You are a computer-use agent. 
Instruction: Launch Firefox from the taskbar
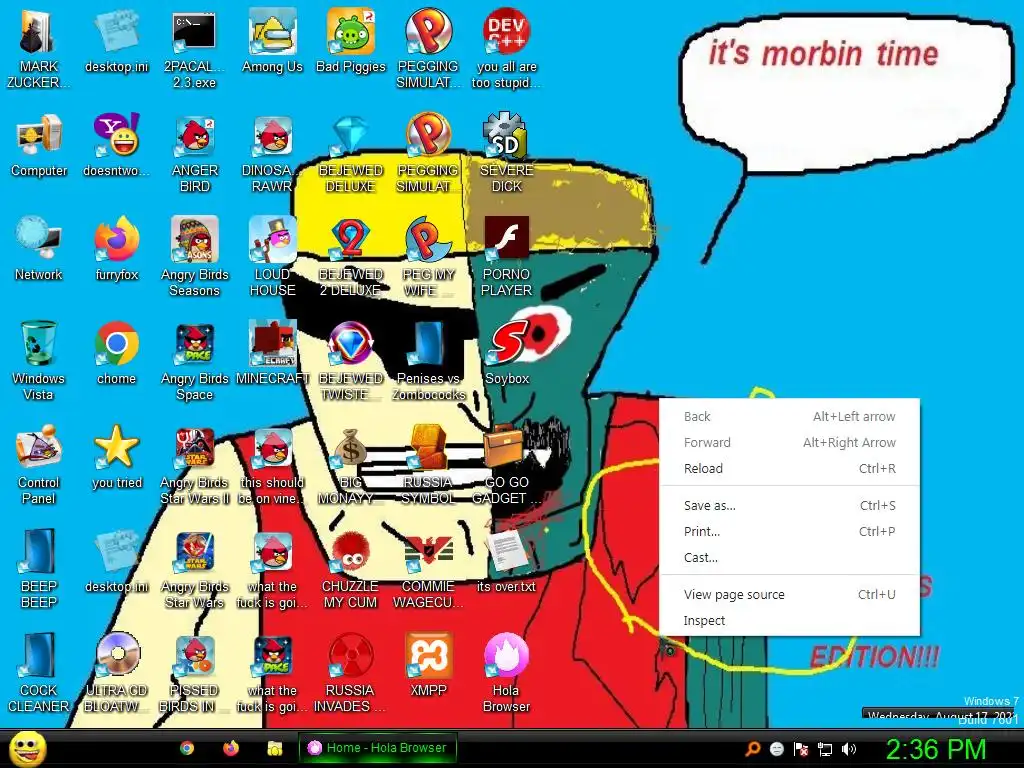(231, 748)
